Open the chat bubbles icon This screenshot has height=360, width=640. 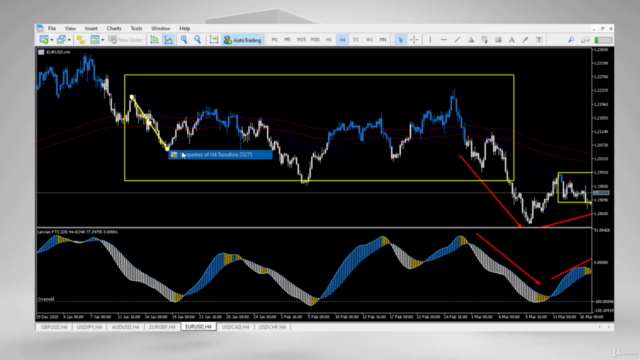pyautogui.click(x=585, y=40)
